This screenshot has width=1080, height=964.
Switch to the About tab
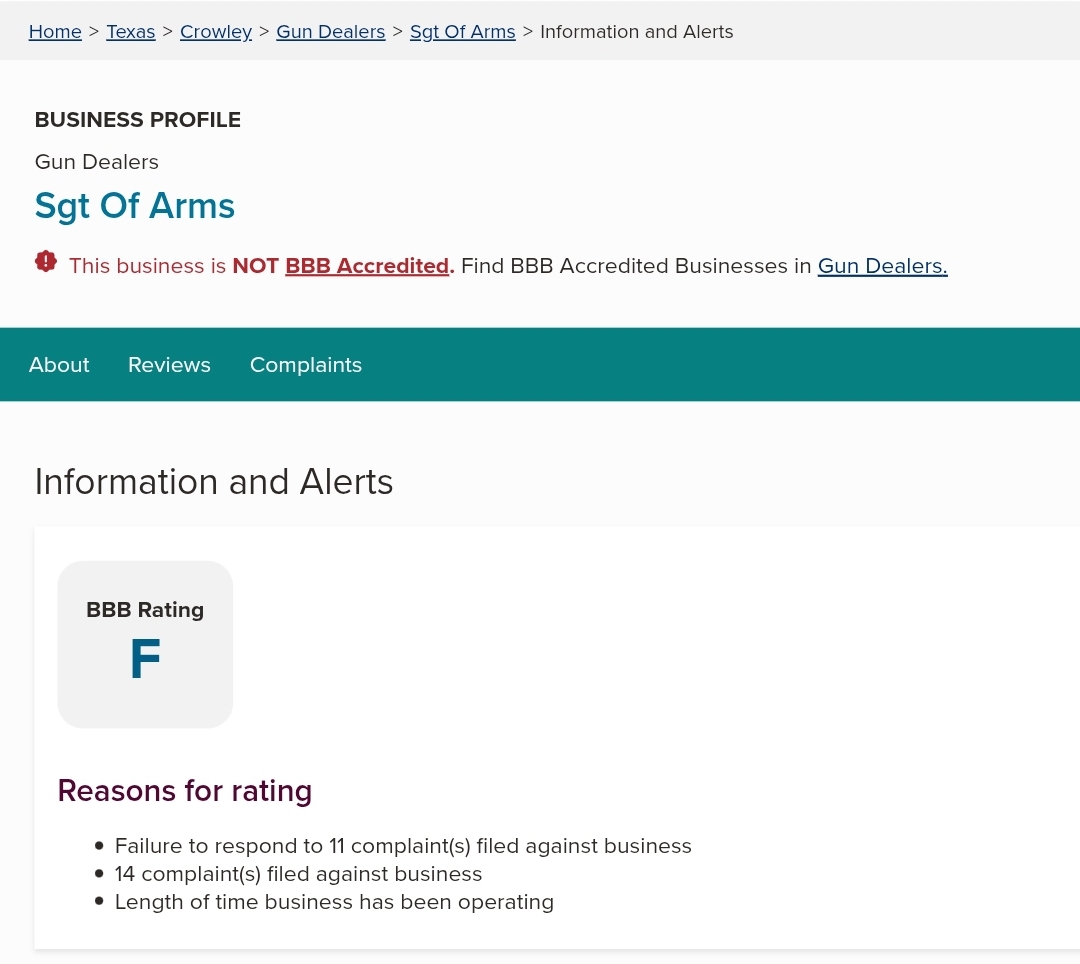tap(59, 364)
